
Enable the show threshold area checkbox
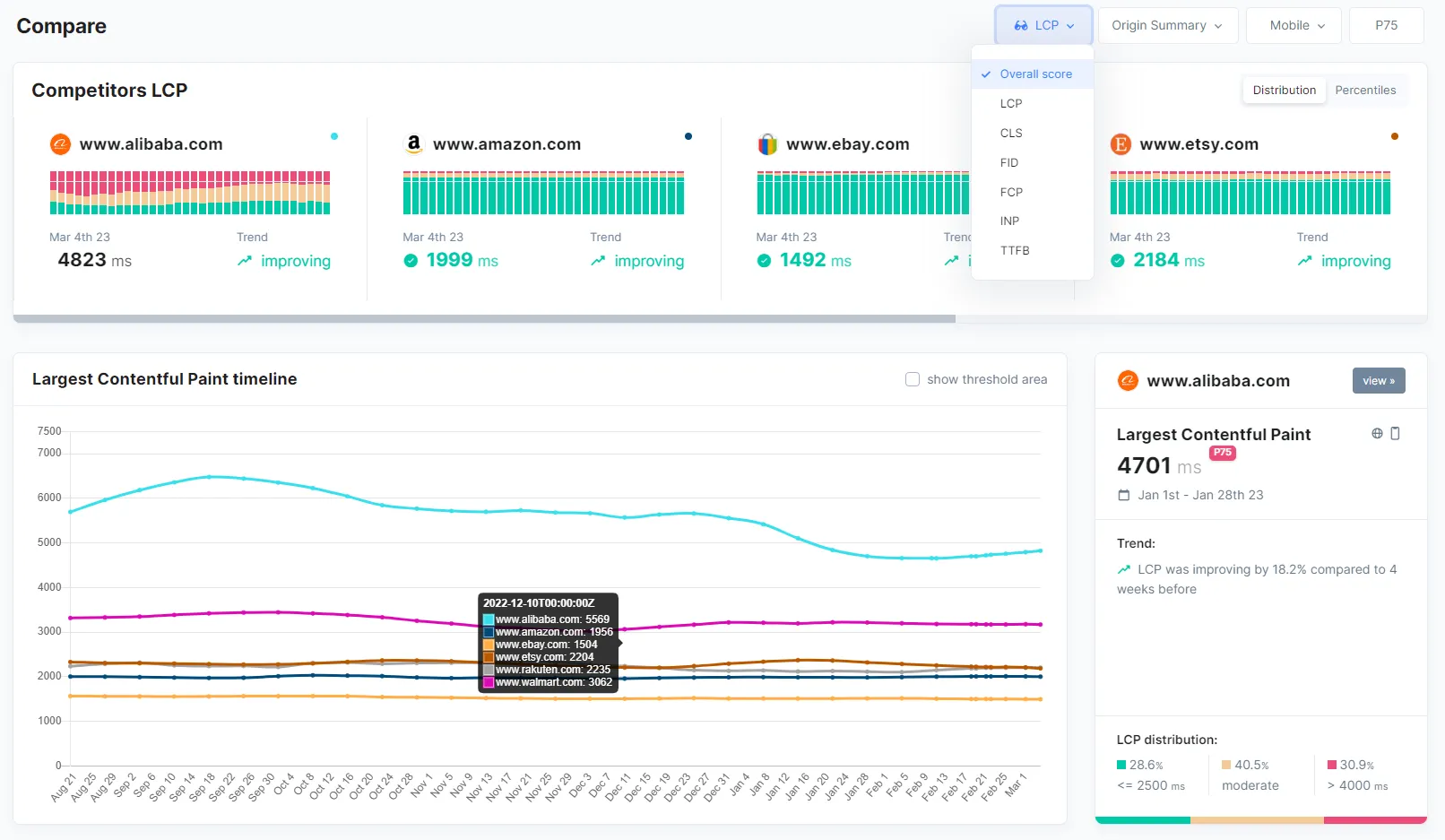click(x=913, y=379)
